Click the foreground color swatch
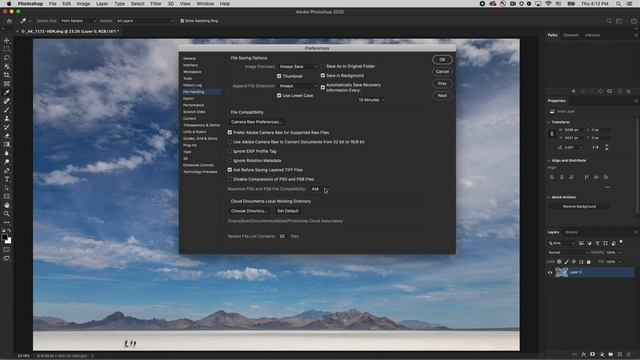The width and height of the screenshot is (640, 360). click(4, 237)
